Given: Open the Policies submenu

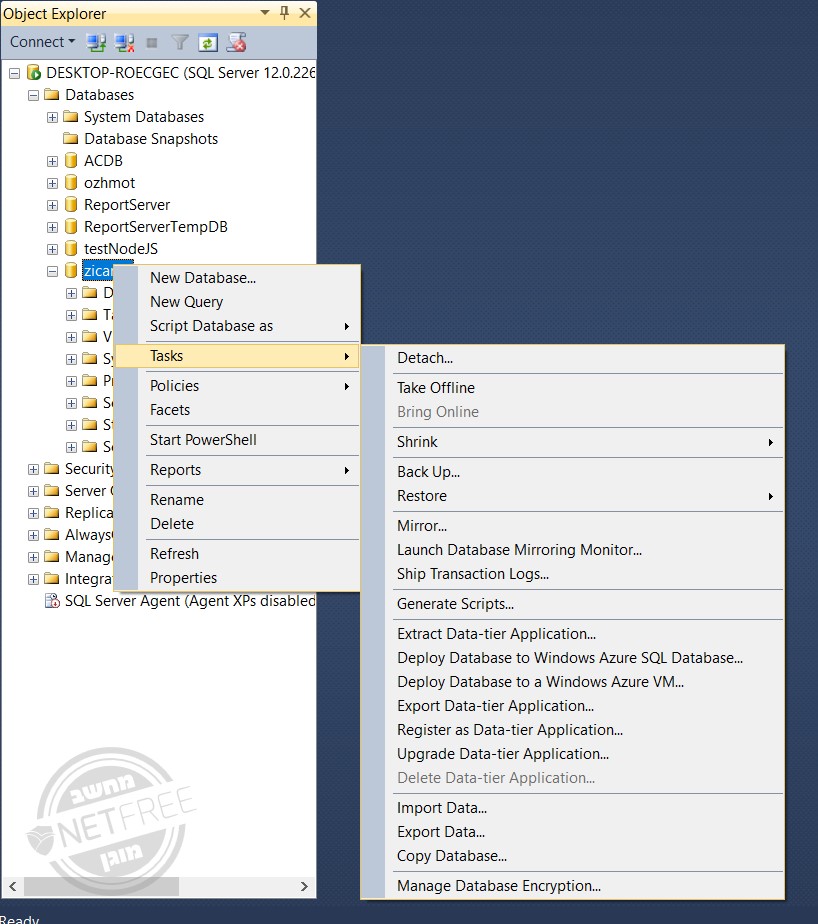Looking at the screenshot, I should pos(237,386).
